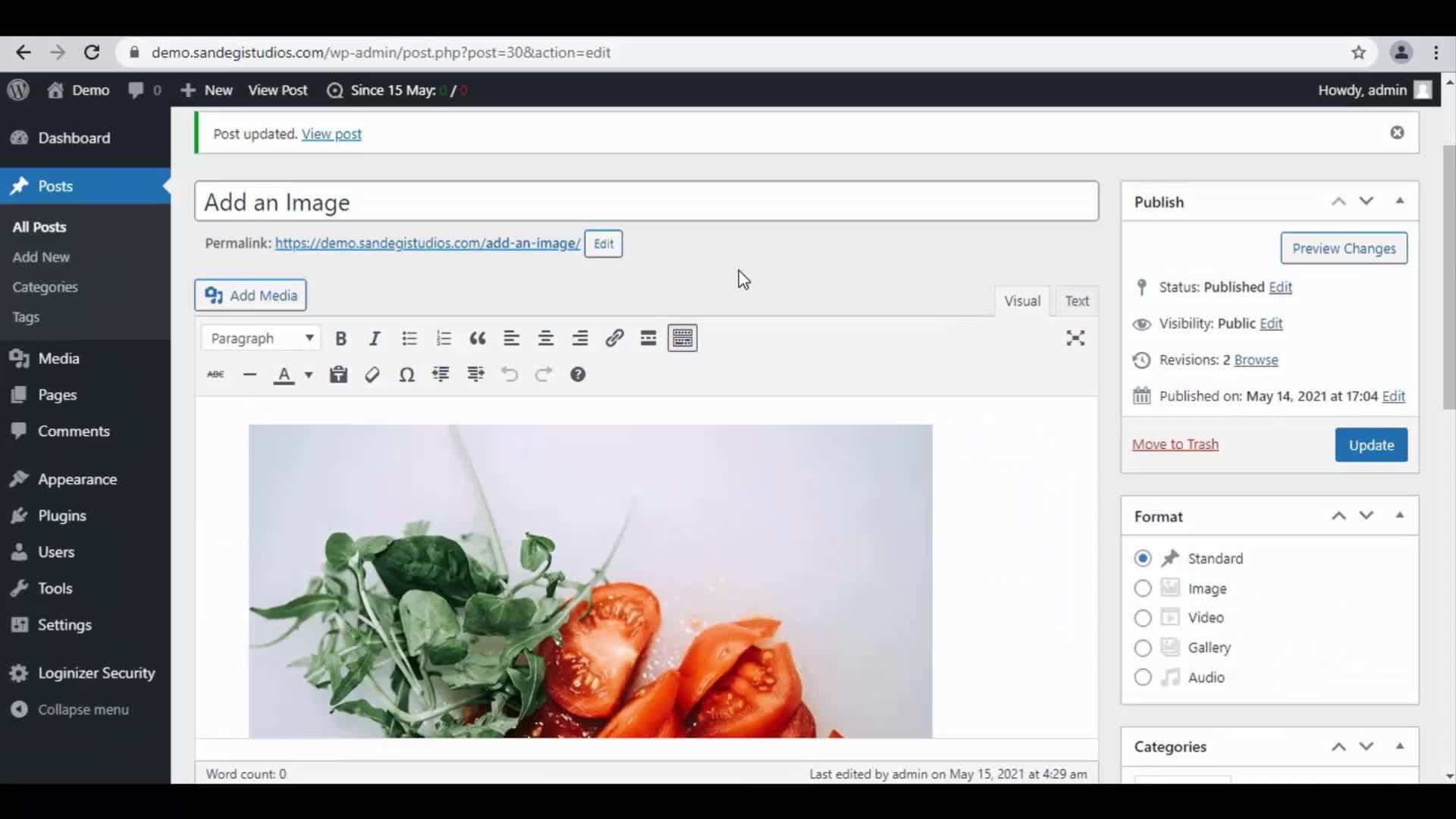
Task: Open keyboard shortcuts help icon
Action: pos(578,375)
